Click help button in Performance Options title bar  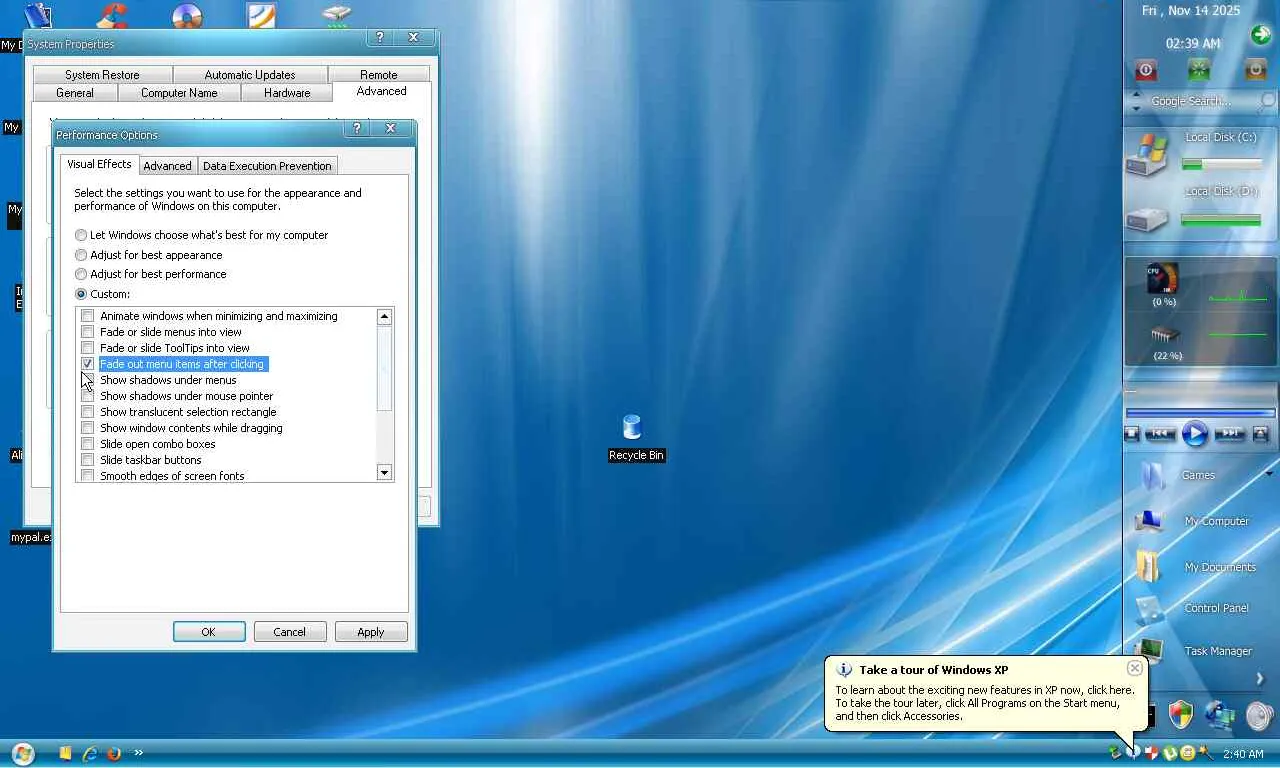tap(357, 129)
